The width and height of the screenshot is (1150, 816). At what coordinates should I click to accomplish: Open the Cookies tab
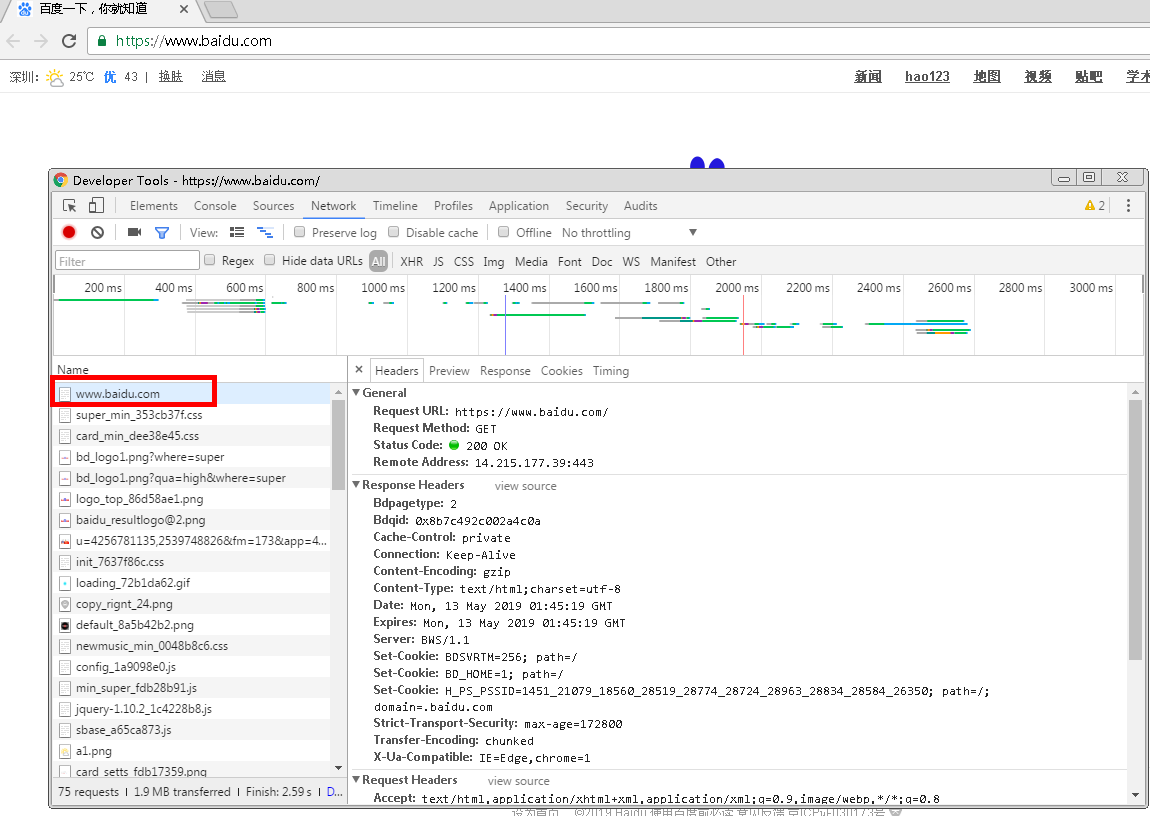(562, 371)
